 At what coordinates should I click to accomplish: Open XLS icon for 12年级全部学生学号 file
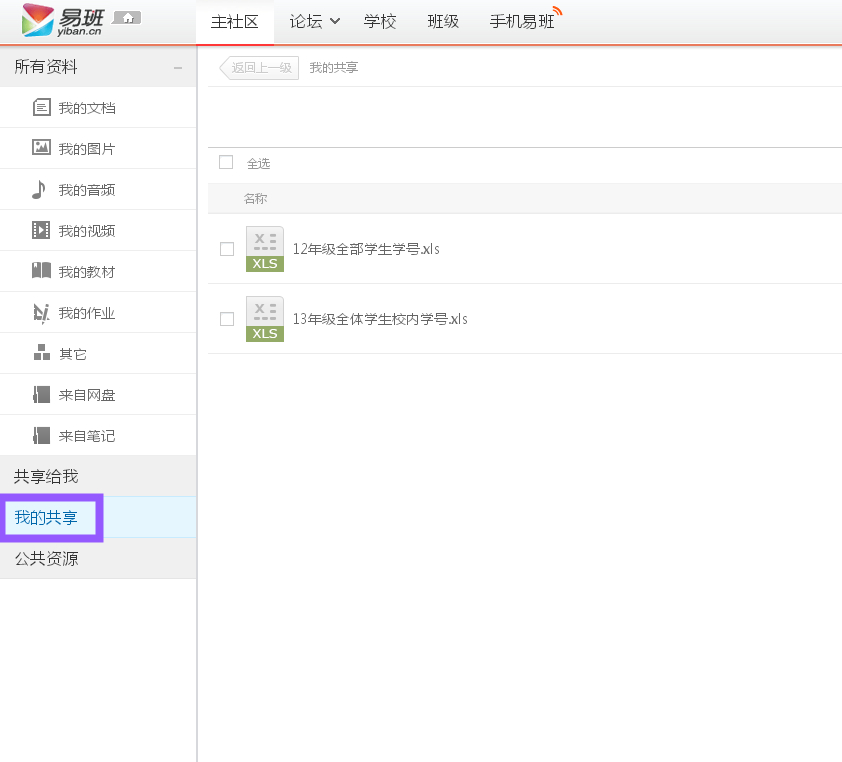click(x=265, y=249)
